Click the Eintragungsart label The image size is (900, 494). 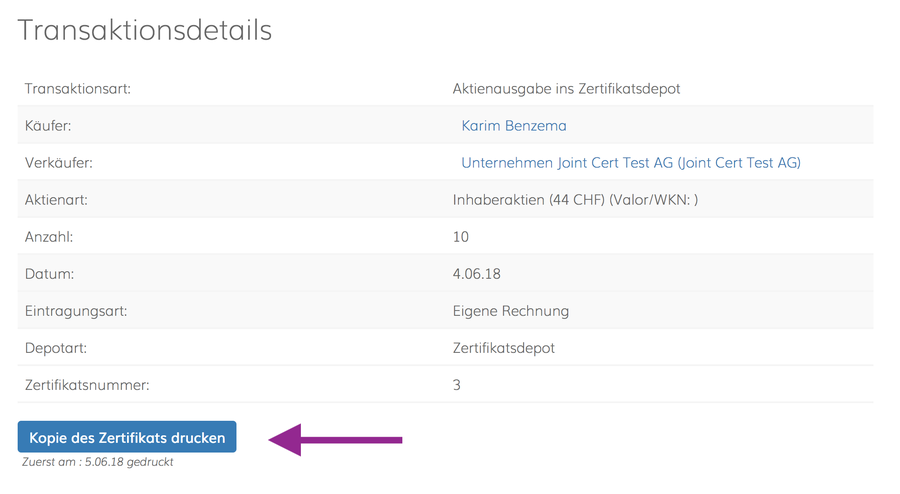76,311
